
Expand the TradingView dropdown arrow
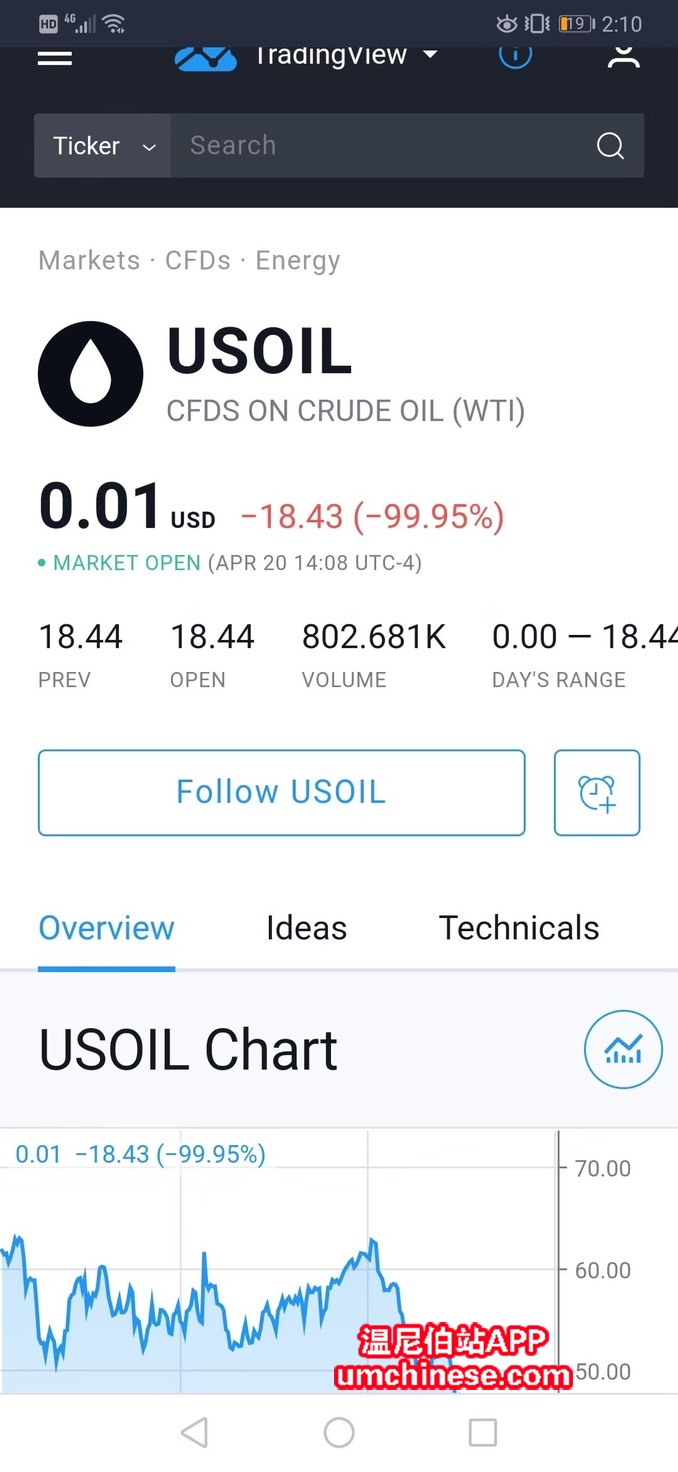point(430,54)
